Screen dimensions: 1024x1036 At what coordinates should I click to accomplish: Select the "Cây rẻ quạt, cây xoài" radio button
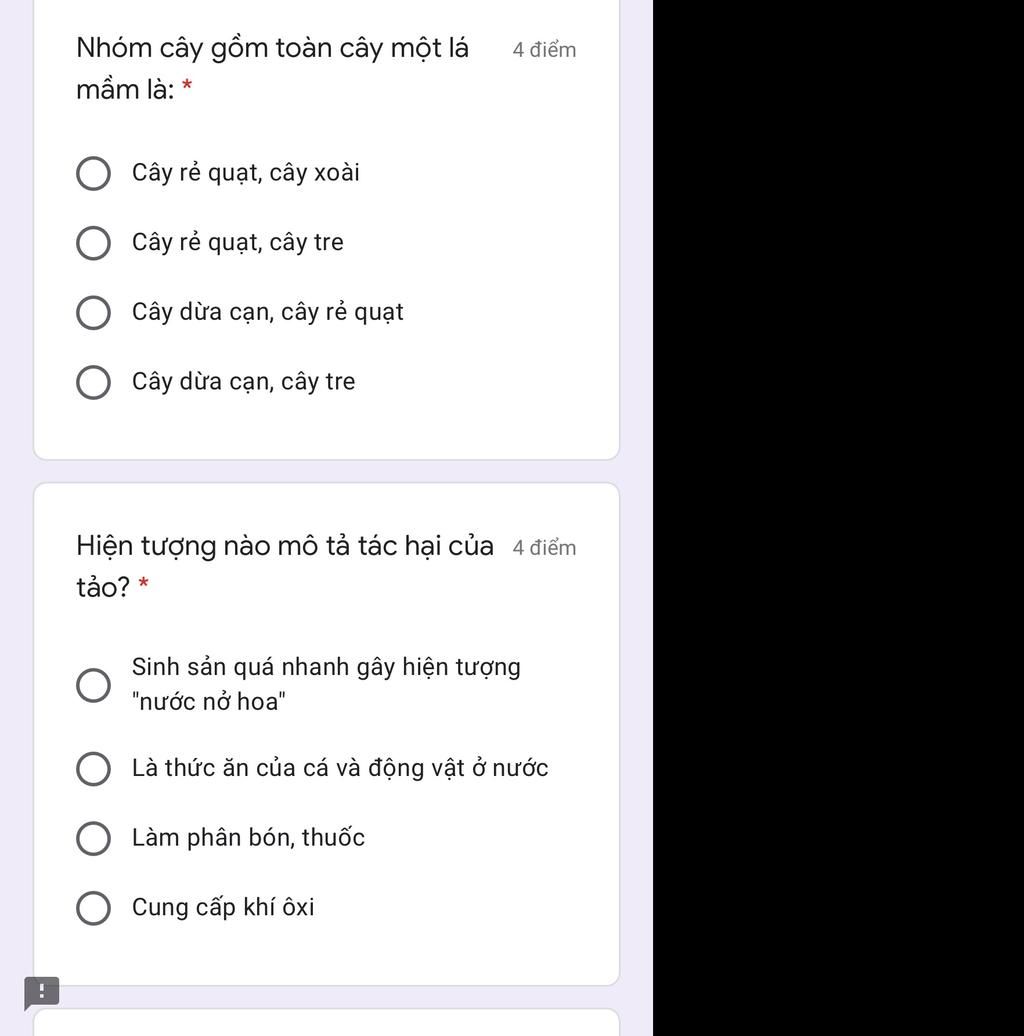click(x=94, y=174)
